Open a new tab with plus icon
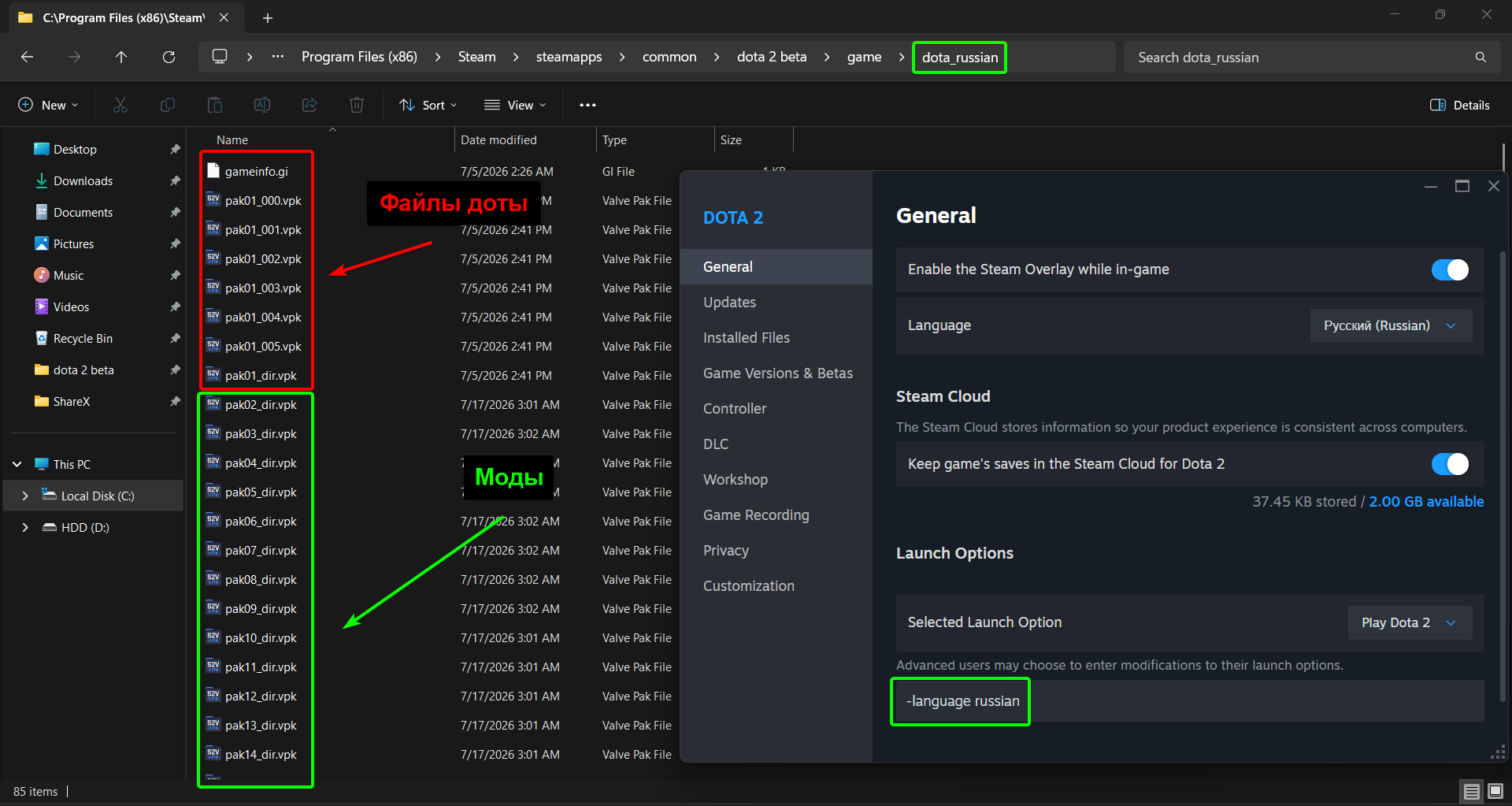This screenshot has width=1512, height=806. [x=268, y=17]
